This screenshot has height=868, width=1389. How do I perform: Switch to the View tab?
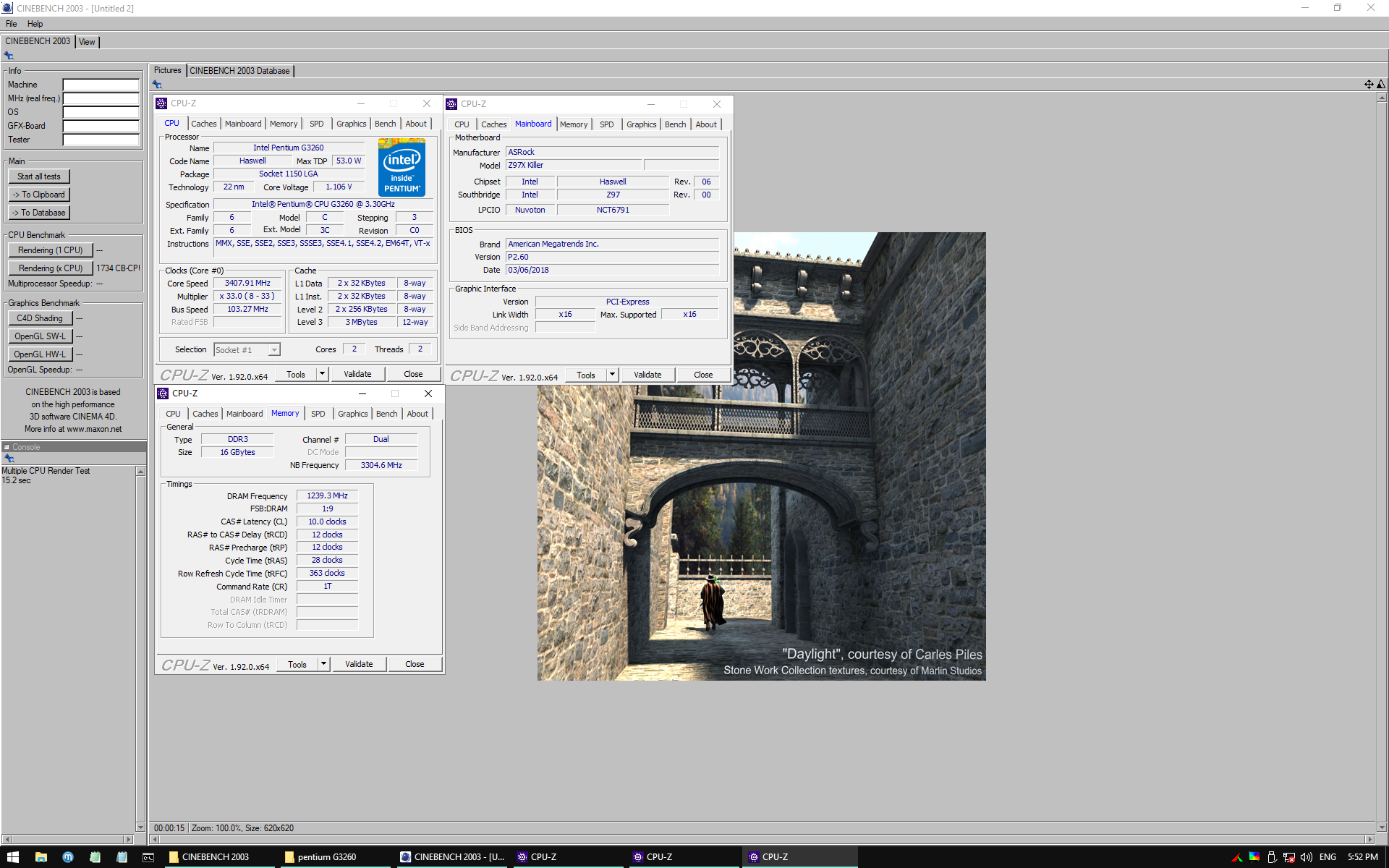(x=87, y=42)
